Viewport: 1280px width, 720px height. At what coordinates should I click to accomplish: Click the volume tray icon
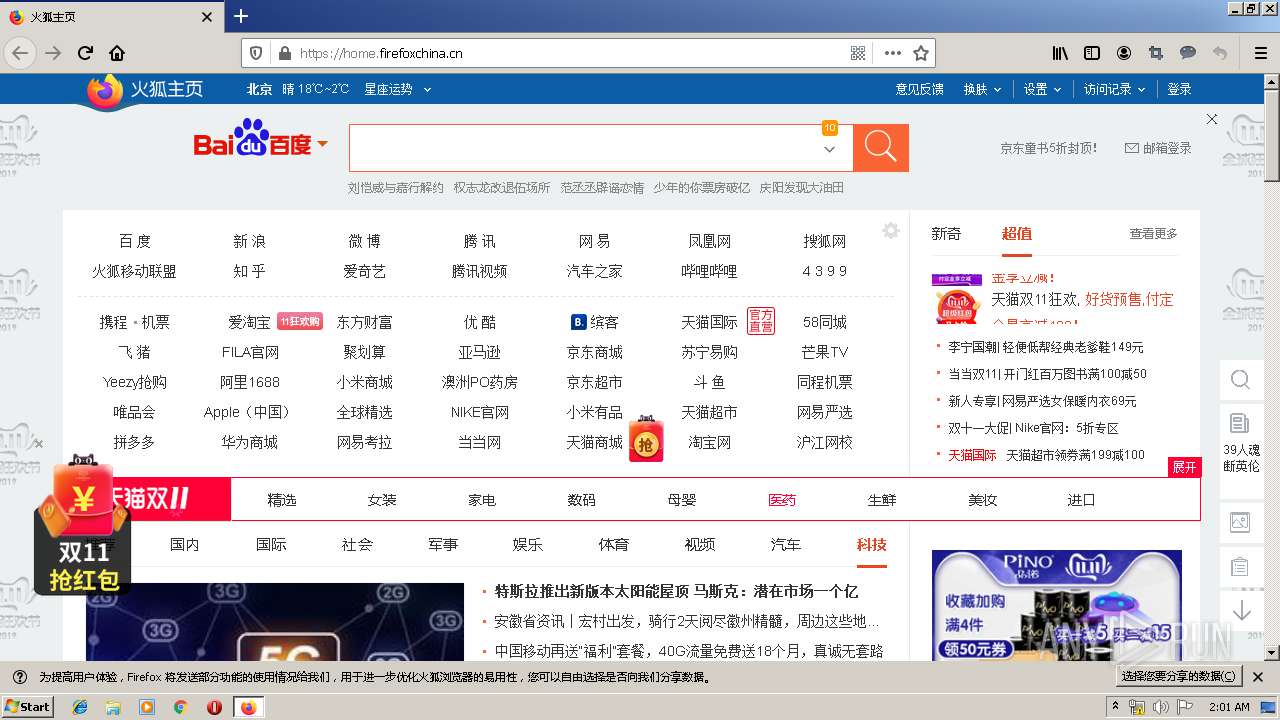click(1161, 707)
